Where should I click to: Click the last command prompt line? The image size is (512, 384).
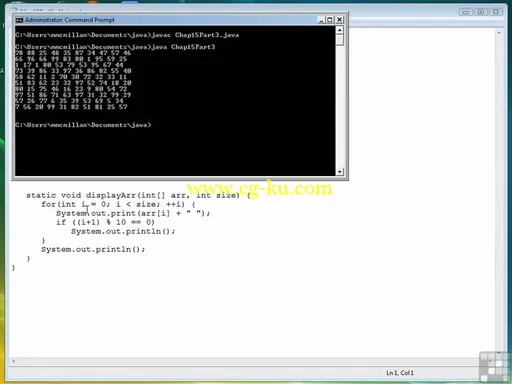[x=83, y=125]
